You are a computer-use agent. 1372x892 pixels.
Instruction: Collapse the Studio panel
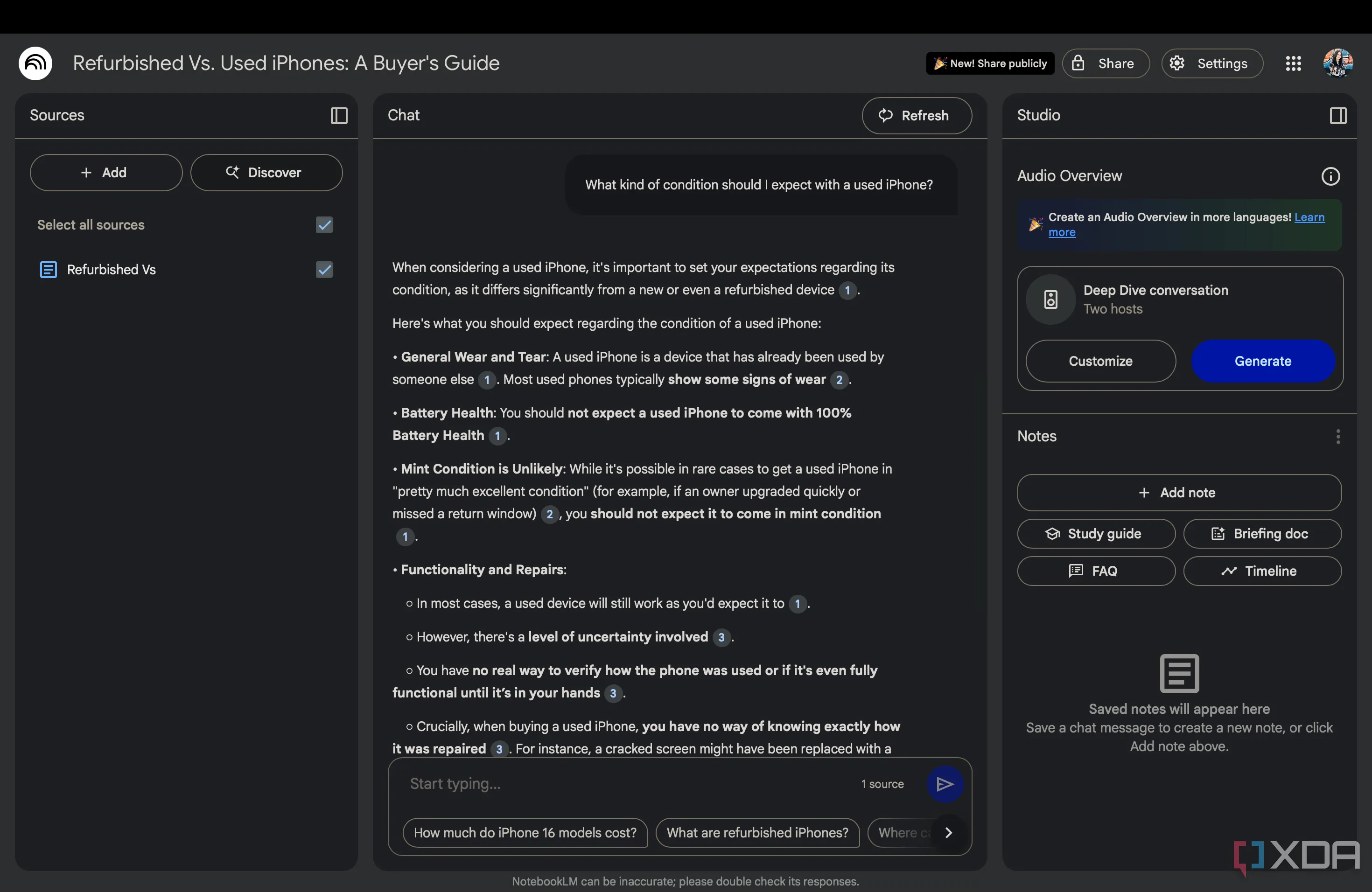(1338, 116)
